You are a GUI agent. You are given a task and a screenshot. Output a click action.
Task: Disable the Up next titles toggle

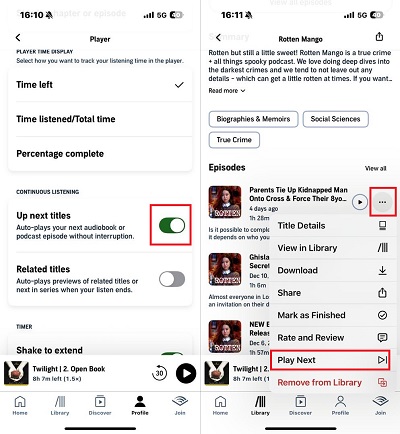point(172,225)
